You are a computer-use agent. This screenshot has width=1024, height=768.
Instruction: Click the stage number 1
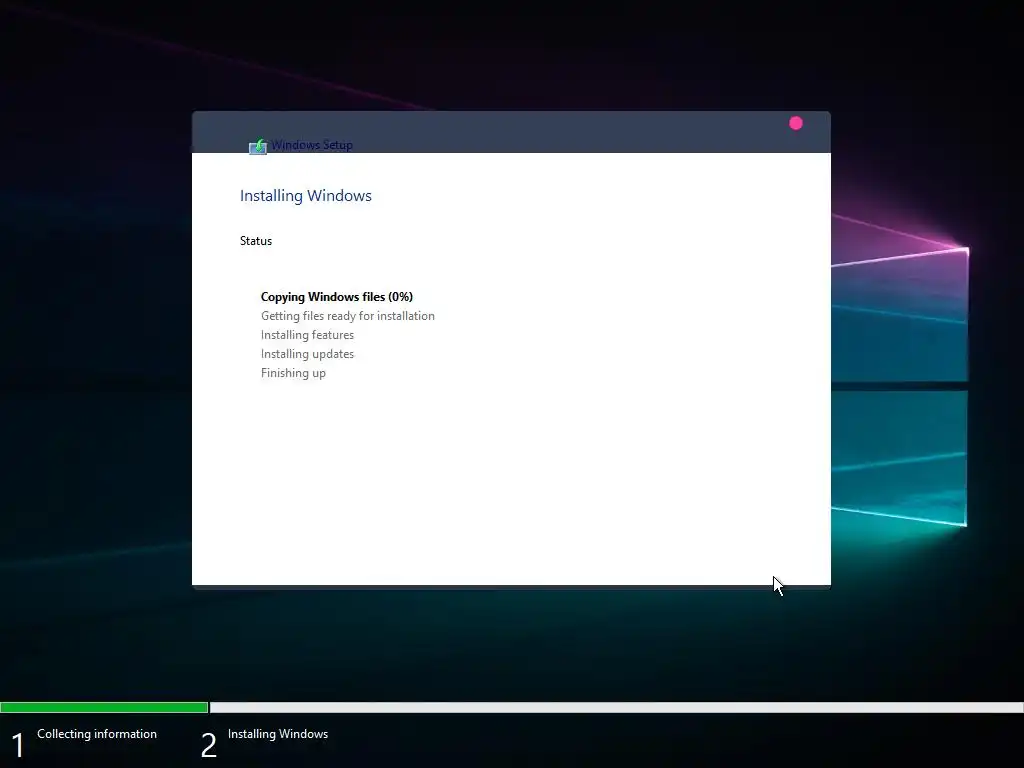tap(18, 746)
